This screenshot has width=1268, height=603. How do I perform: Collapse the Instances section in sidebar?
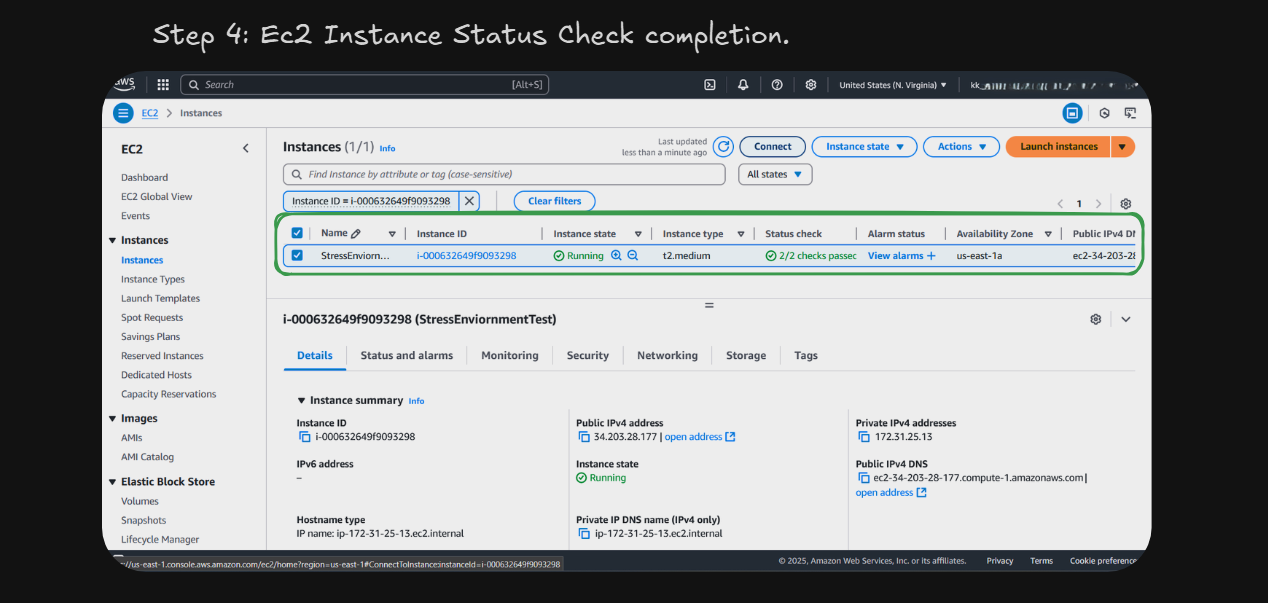[112, 240]
